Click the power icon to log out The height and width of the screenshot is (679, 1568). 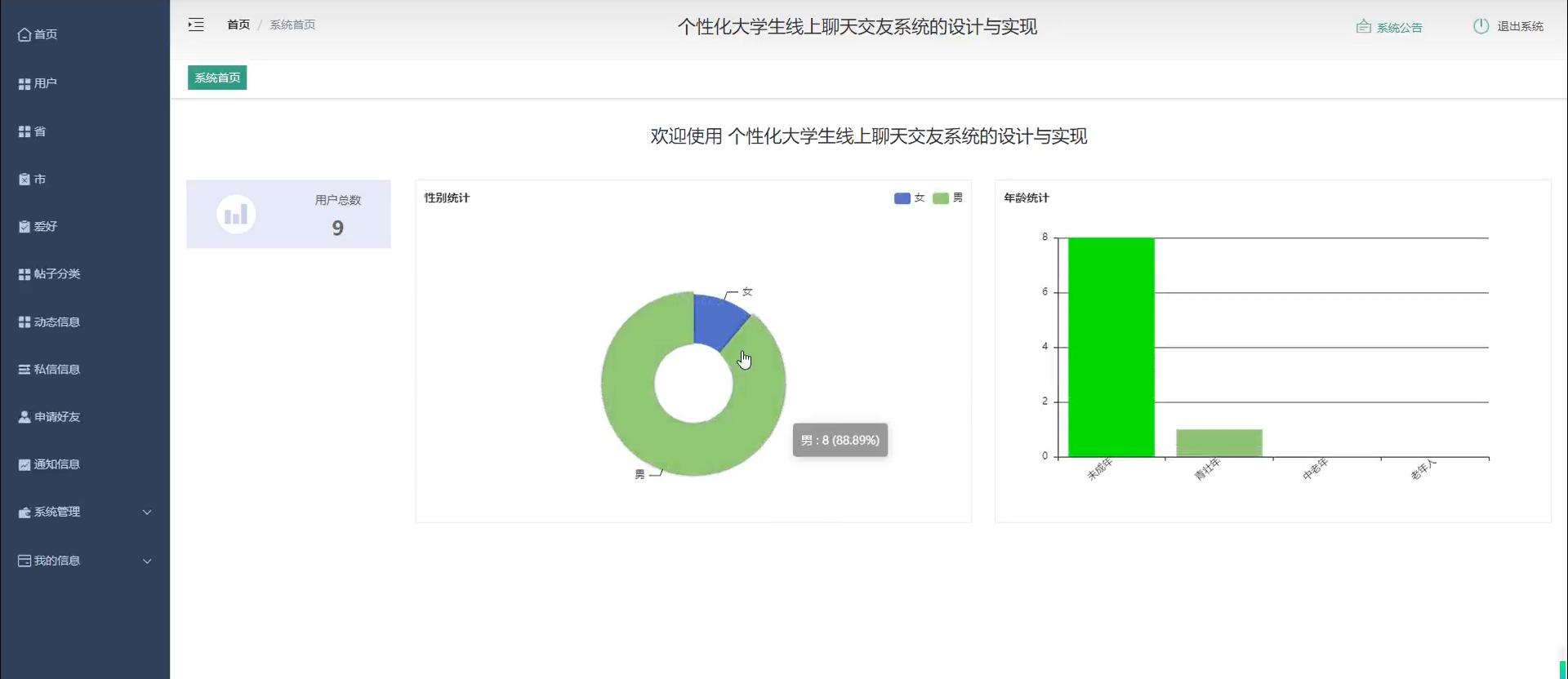[x=1481, y=26]
